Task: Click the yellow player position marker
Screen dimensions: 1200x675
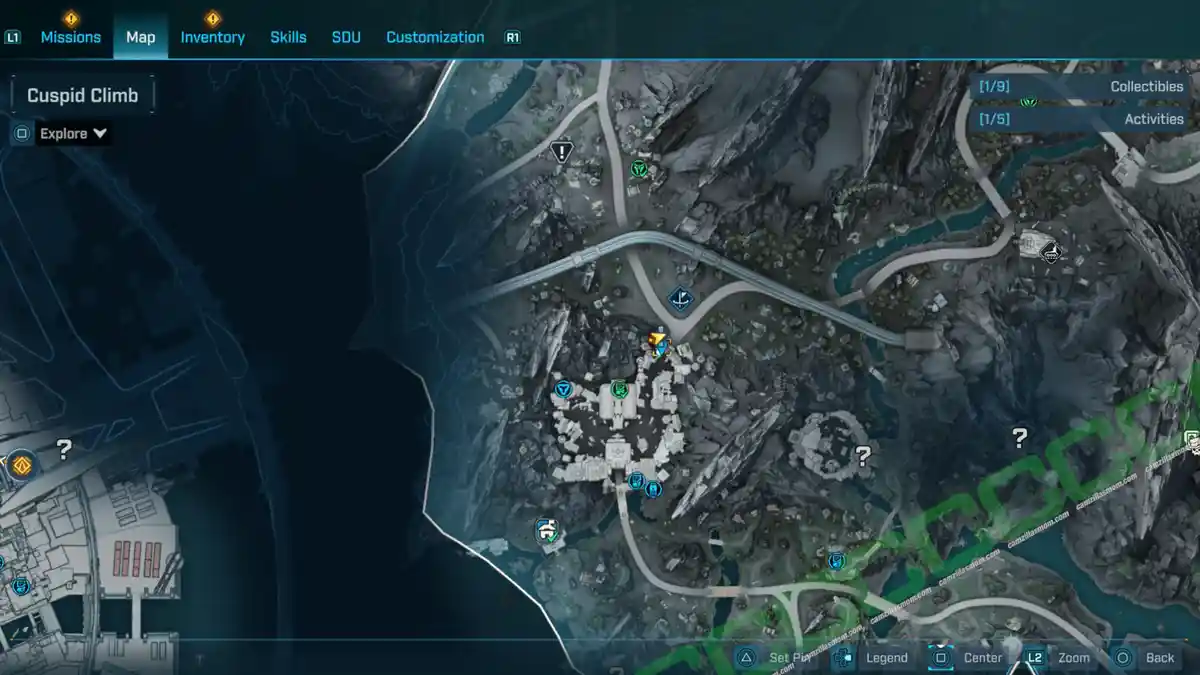Action: pyautogui.click(x=657, y=345)
